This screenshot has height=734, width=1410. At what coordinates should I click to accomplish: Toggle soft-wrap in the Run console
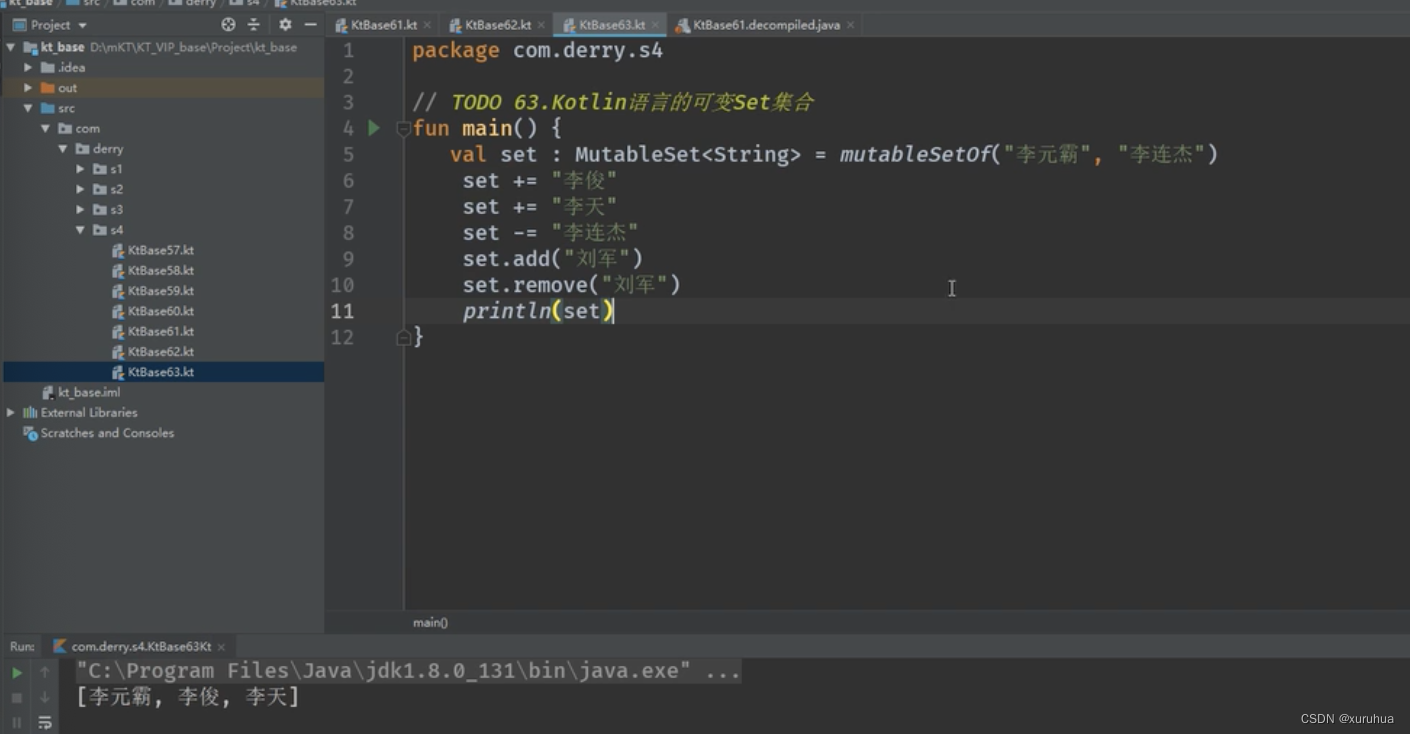tap(44, 721)
